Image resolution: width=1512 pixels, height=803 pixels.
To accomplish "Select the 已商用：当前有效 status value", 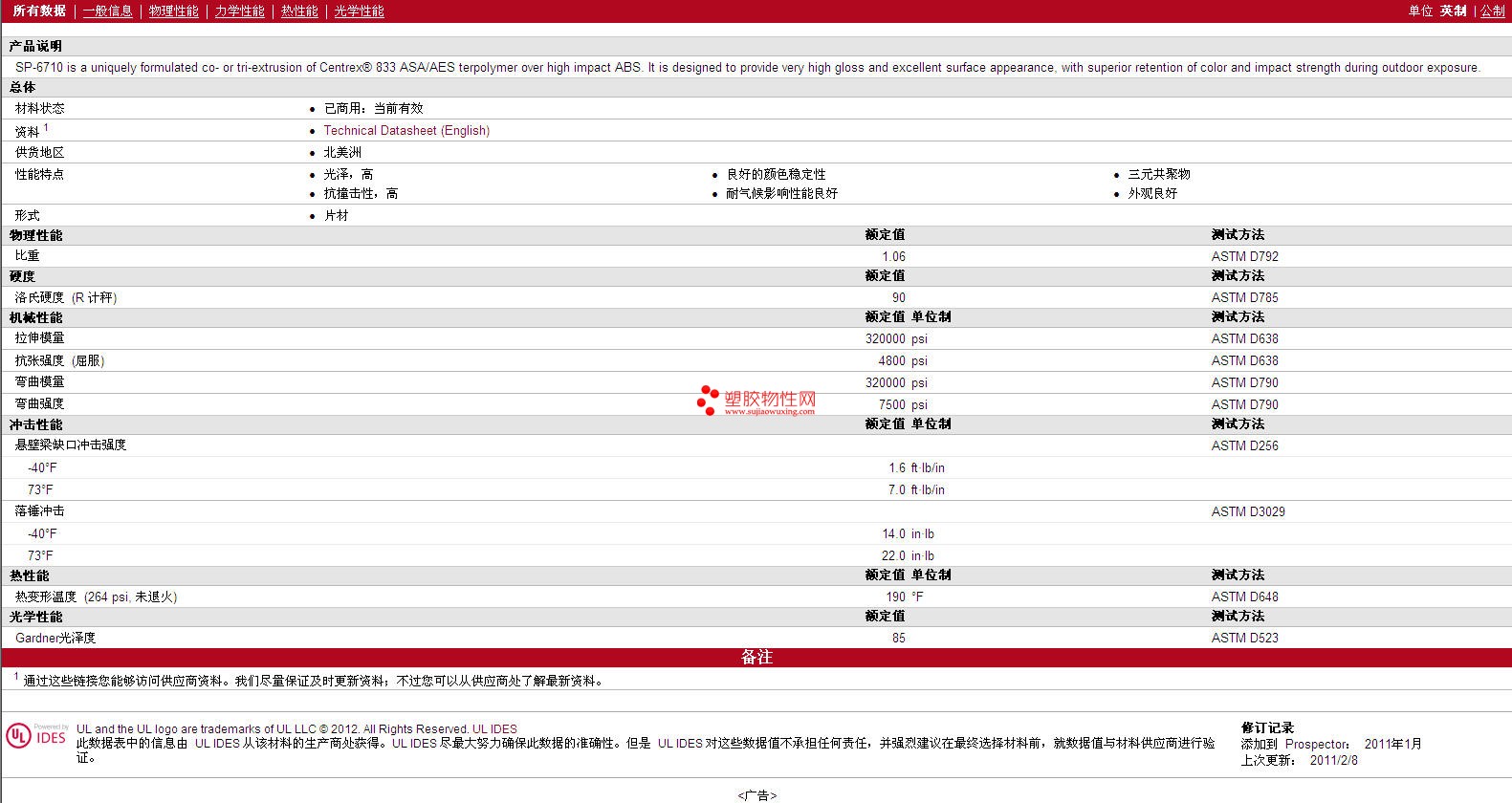I will pos(373,109).
